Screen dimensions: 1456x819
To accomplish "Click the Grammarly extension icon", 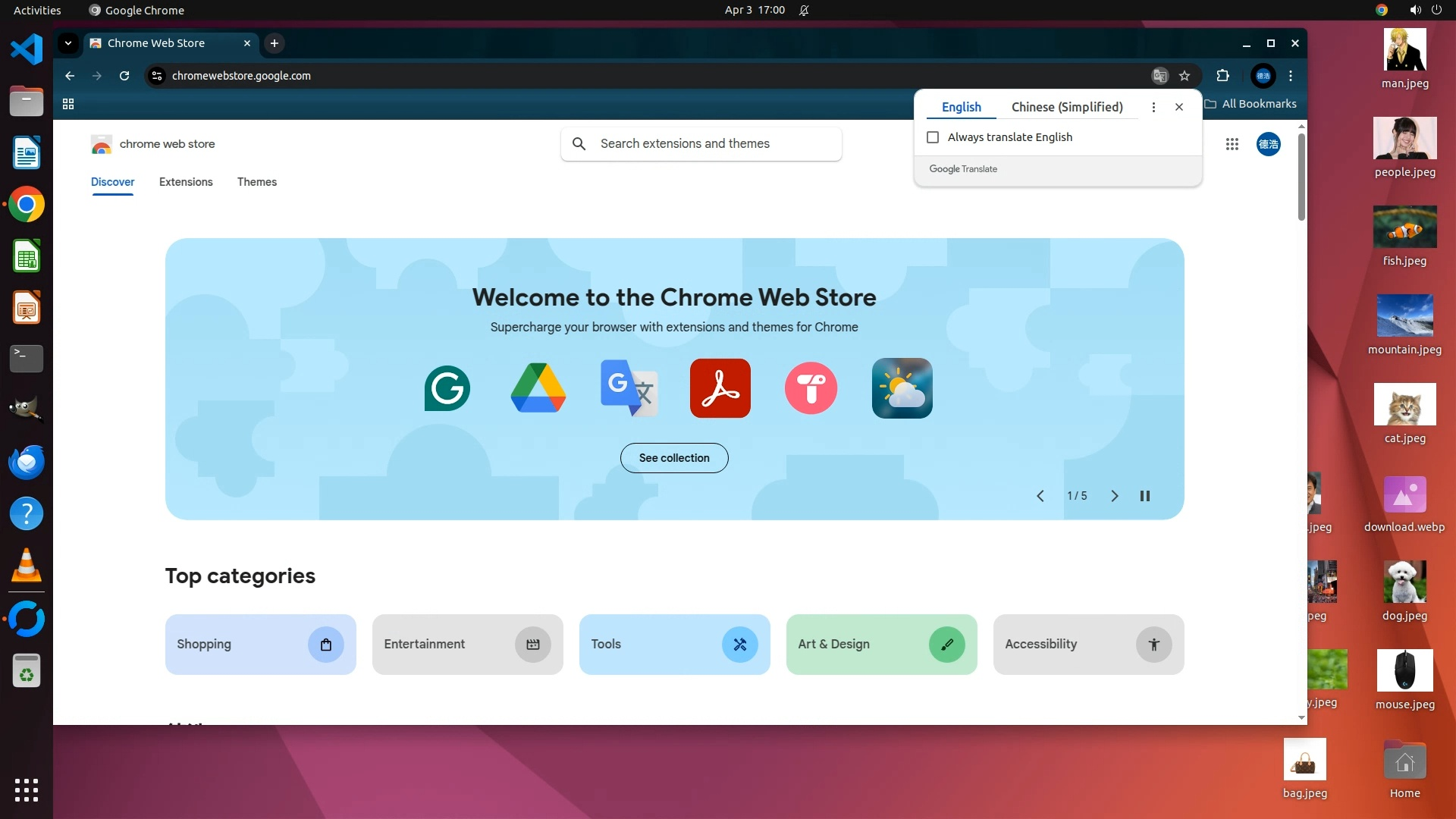I will 447,388.
